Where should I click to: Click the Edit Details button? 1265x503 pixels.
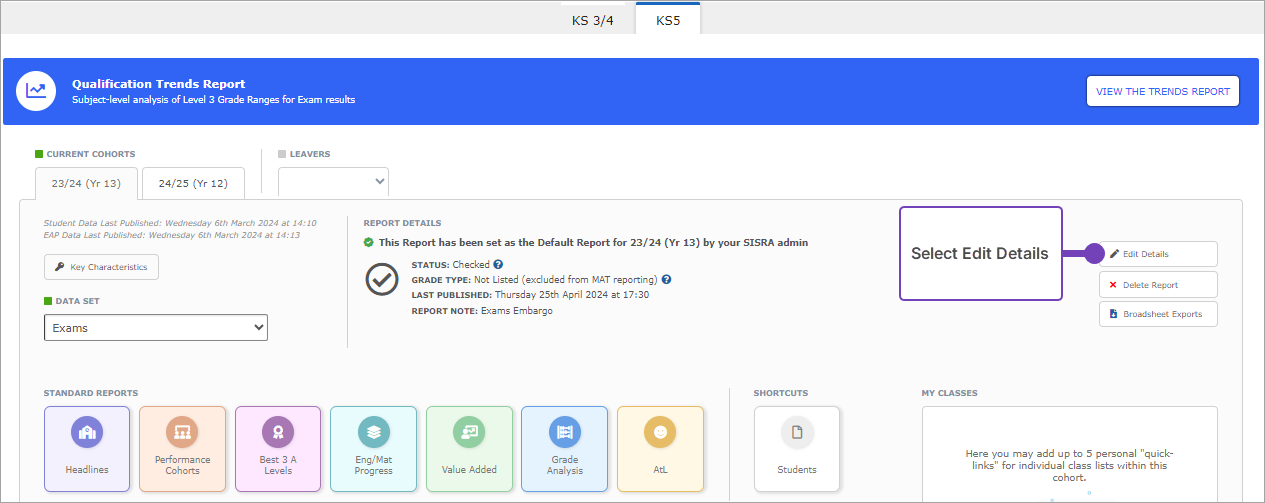1158,254
